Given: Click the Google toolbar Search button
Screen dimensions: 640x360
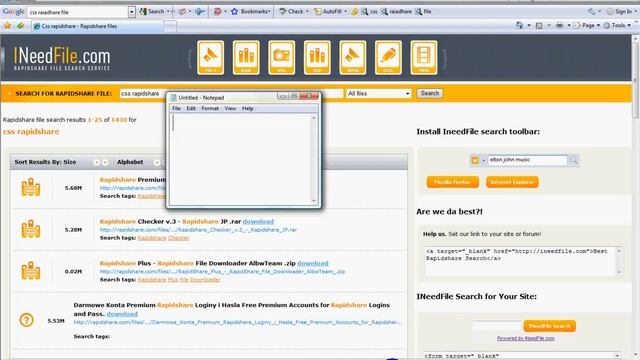Looking at the screenshot, I should 152,11.
